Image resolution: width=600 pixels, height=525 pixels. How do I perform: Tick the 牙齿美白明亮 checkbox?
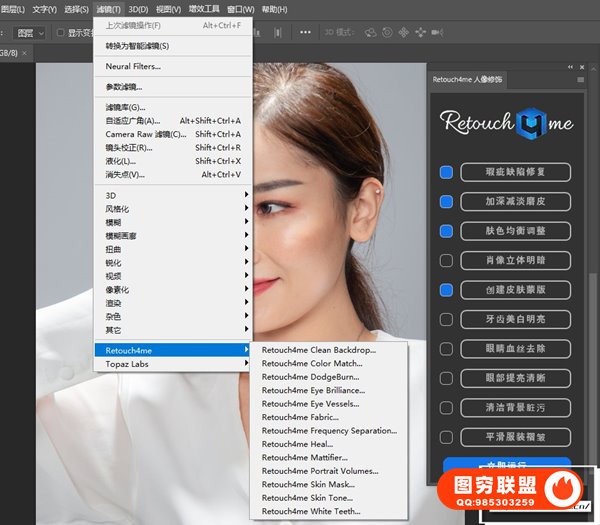pyautogui.click(x=446, y=320)
